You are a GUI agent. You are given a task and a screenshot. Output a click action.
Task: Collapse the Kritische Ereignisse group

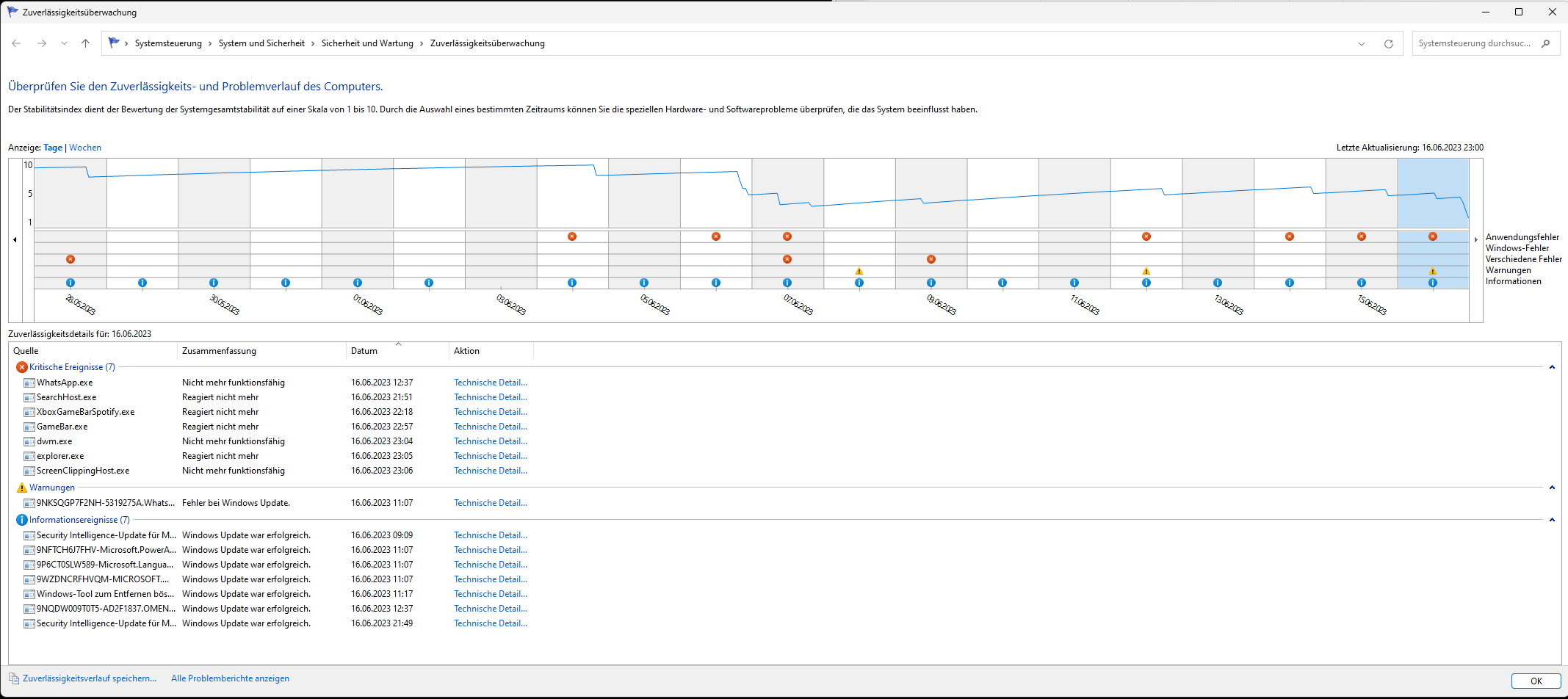pos(1552,367)
